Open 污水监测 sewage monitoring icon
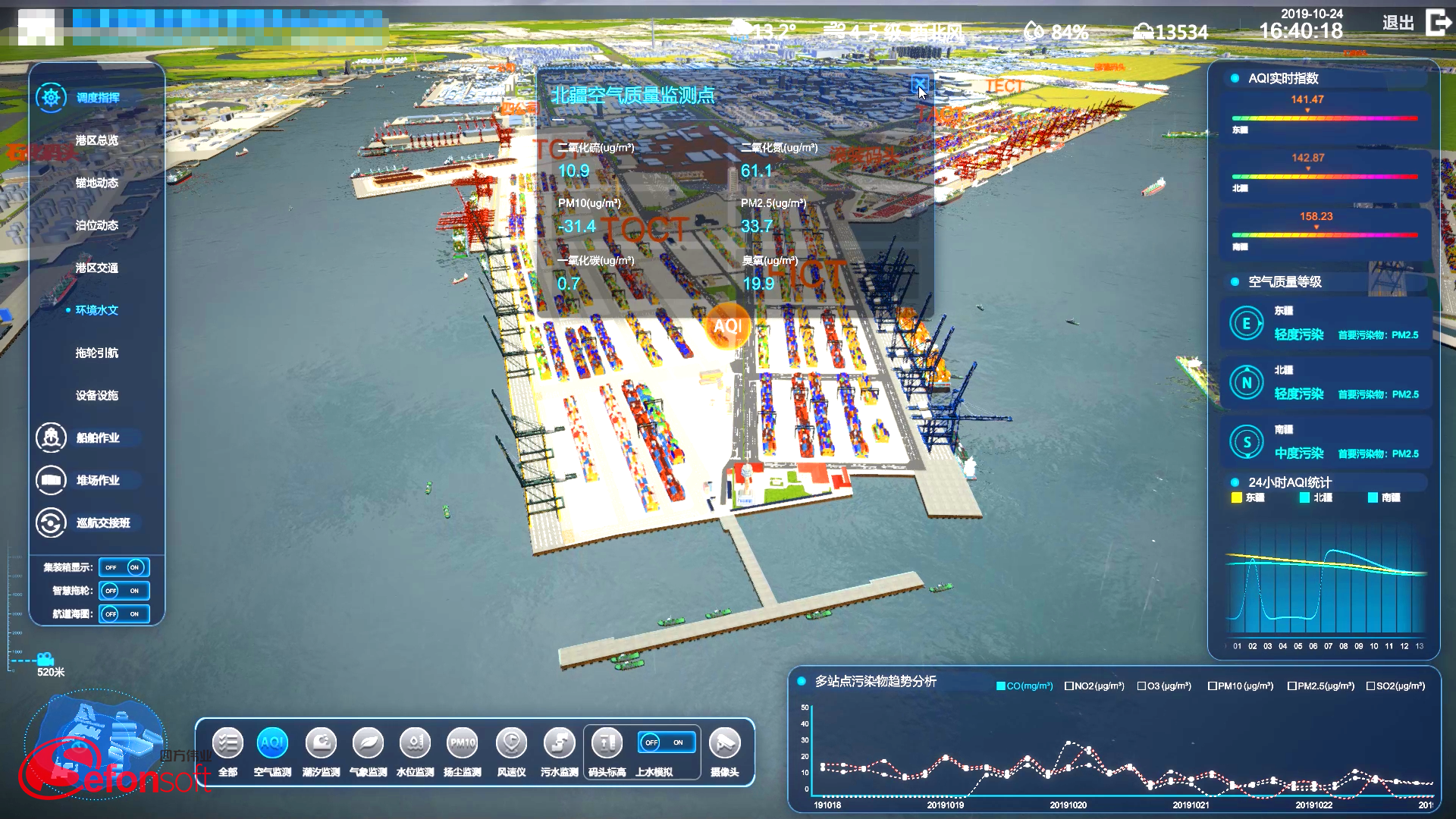 [559, 743]
